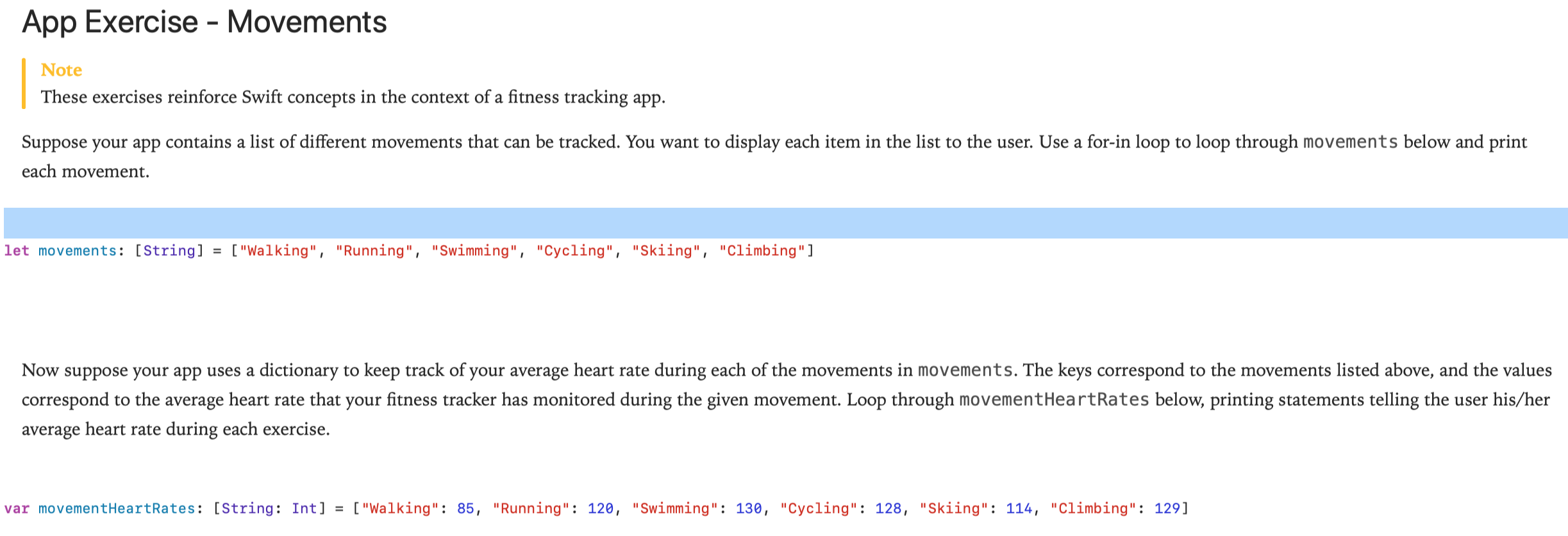Screen dimensions: 1568x536
Task: Click the heart rate value 130
Action: coord(749,508)
